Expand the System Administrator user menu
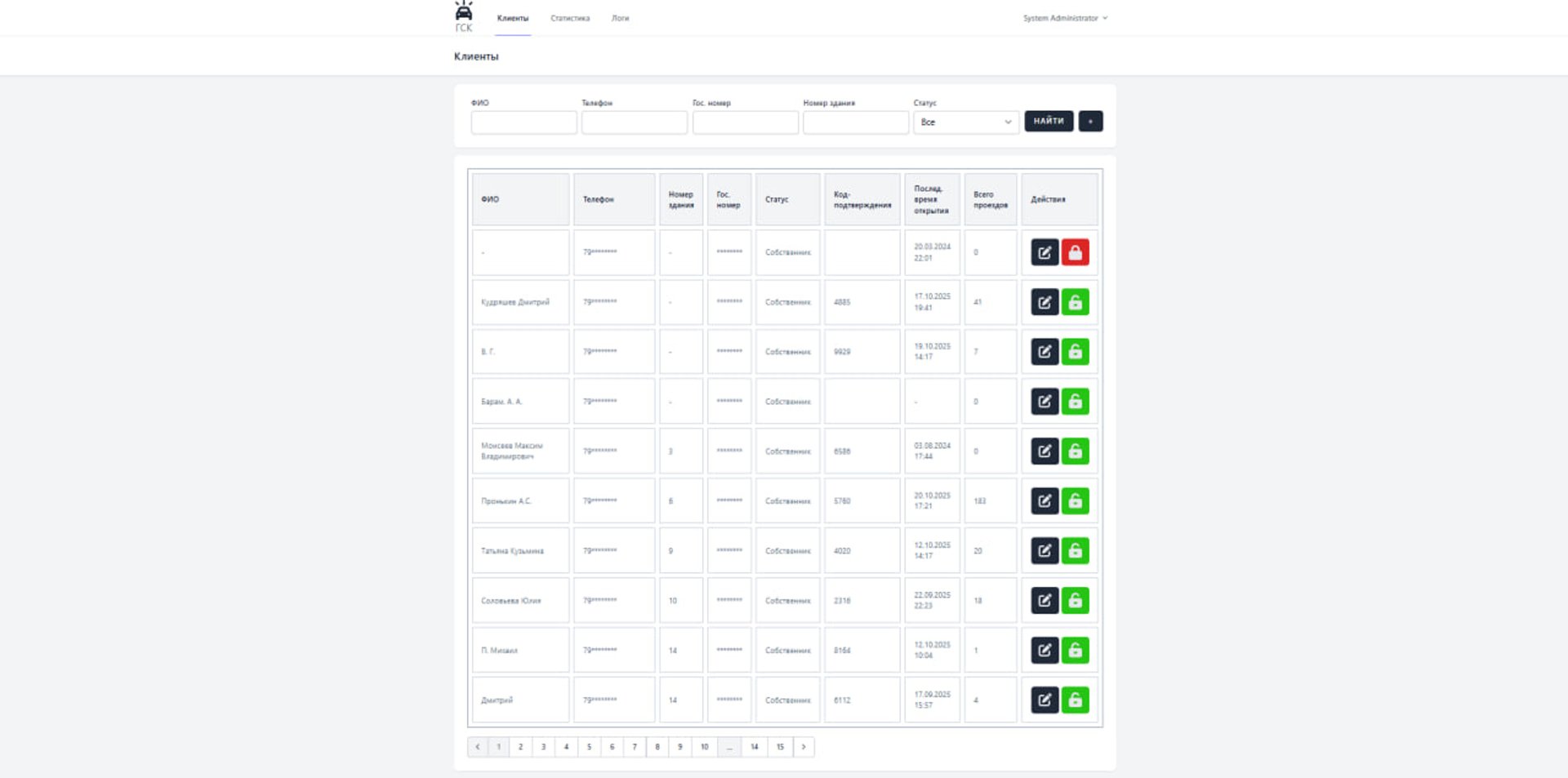This screenshot has width=1568, height=778. [x=1065, y=18]
